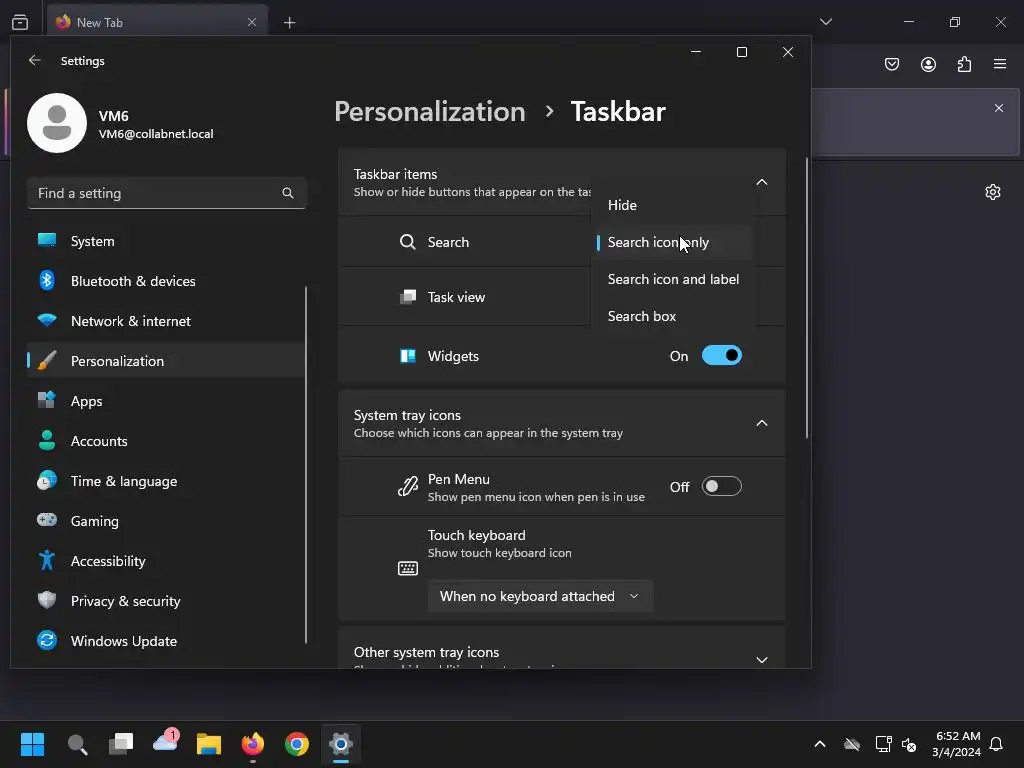The width and height of the screenshot is (1024, 768).
Task: Open a new tab with plus button
Action: (289, 23)
